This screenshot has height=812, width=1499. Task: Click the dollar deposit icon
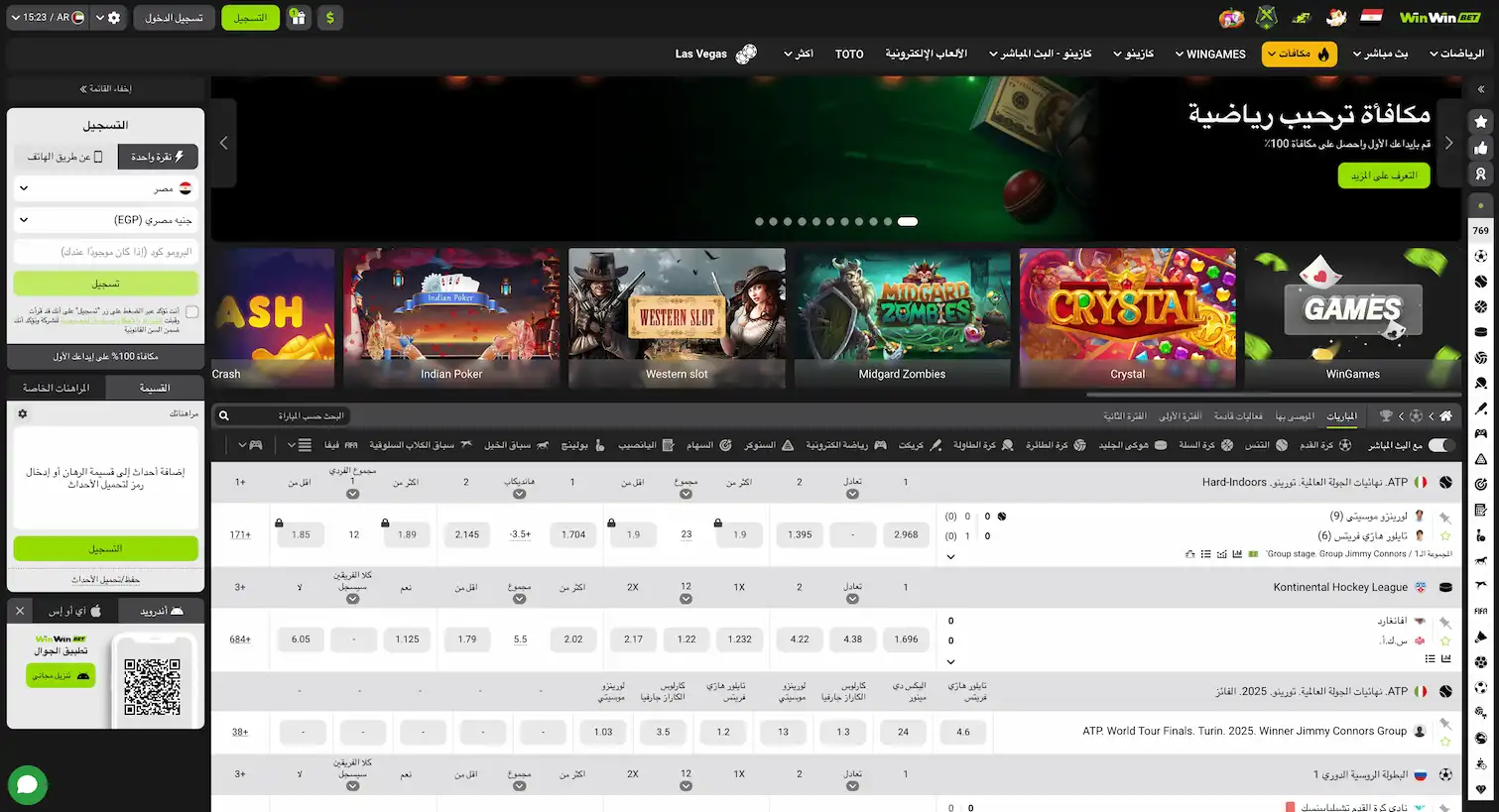[329, 18]
